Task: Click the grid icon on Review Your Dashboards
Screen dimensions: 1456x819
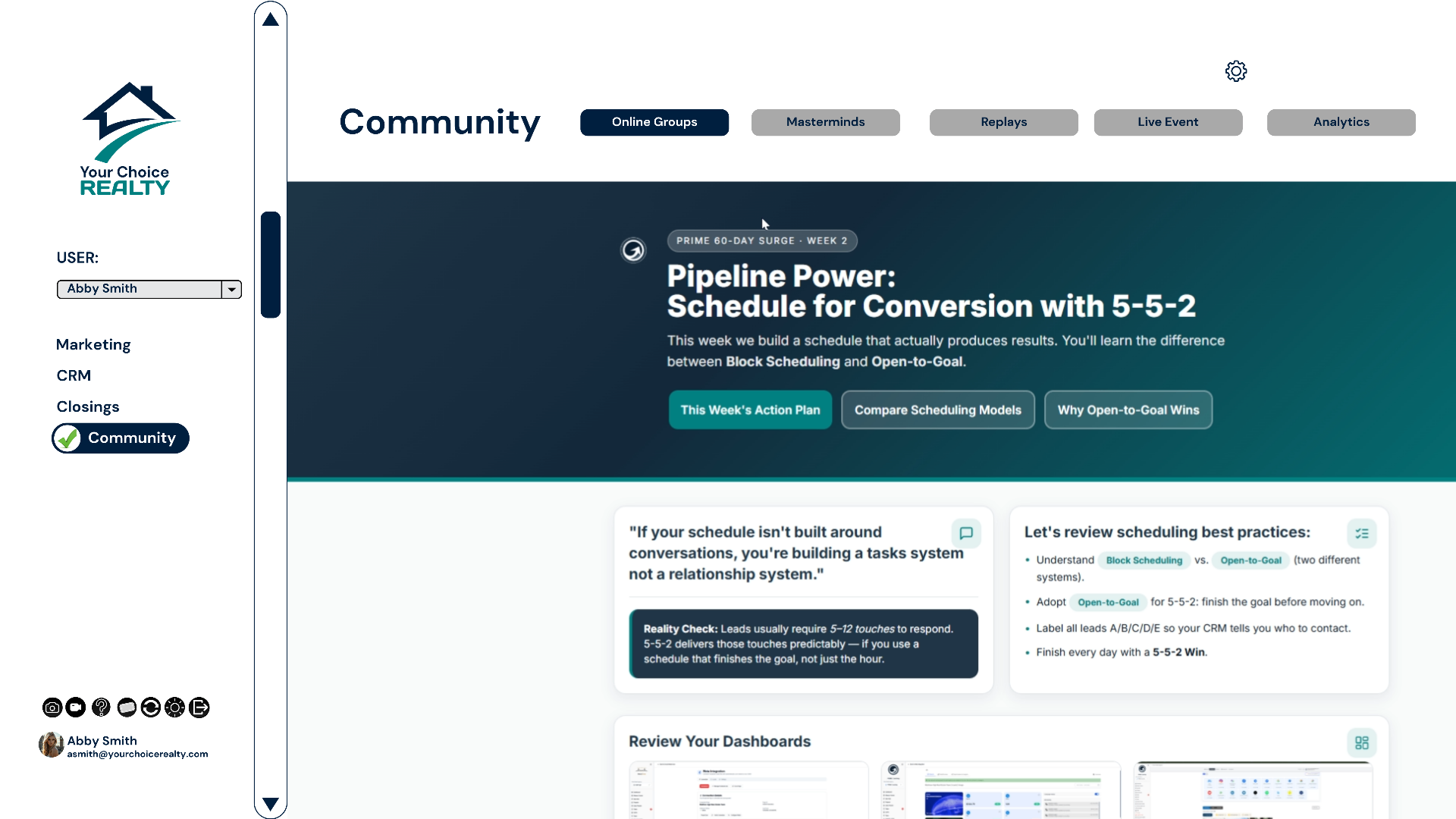Action: tap(1362, 742)
